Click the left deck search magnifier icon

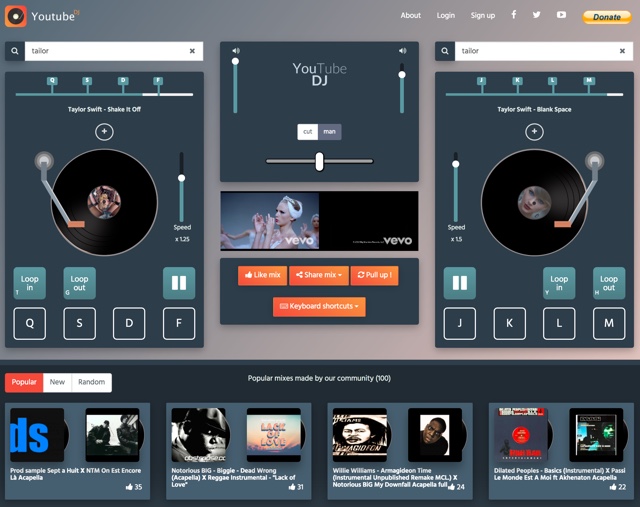15,51
